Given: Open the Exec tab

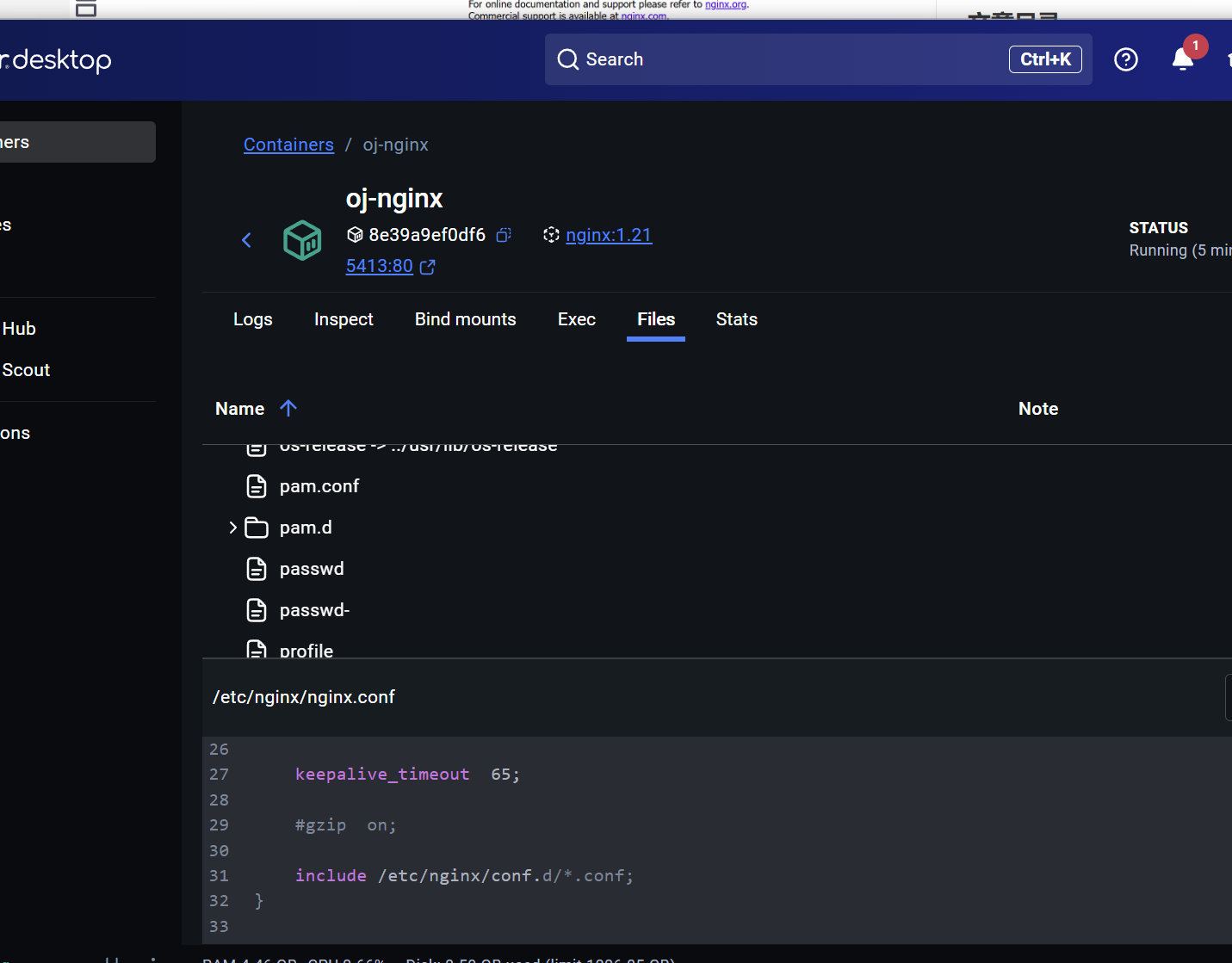Looking at the screenshot, I should [577, 319].
